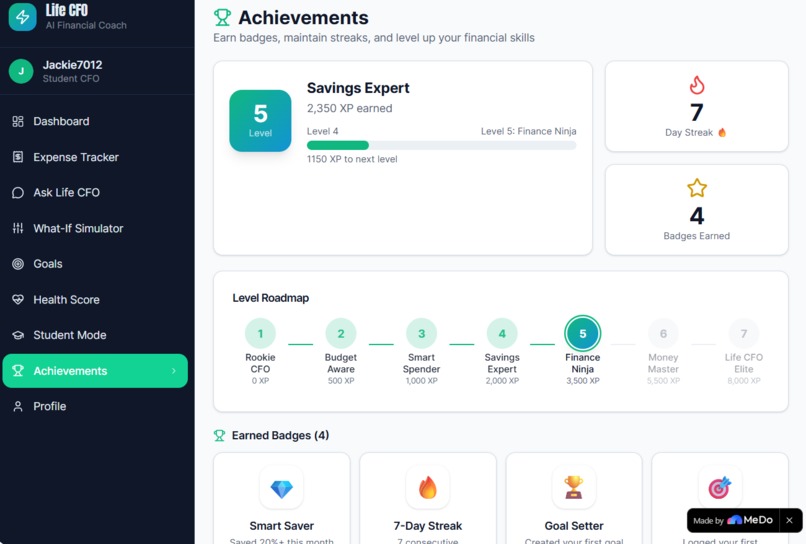Expand the Achievements chevron arrow in sidebar

[x=174, y=371]
